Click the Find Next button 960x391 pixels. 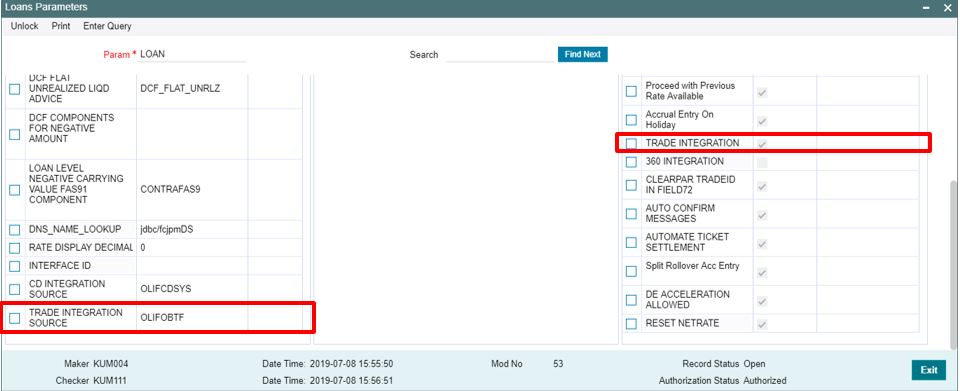pos(582,54)
